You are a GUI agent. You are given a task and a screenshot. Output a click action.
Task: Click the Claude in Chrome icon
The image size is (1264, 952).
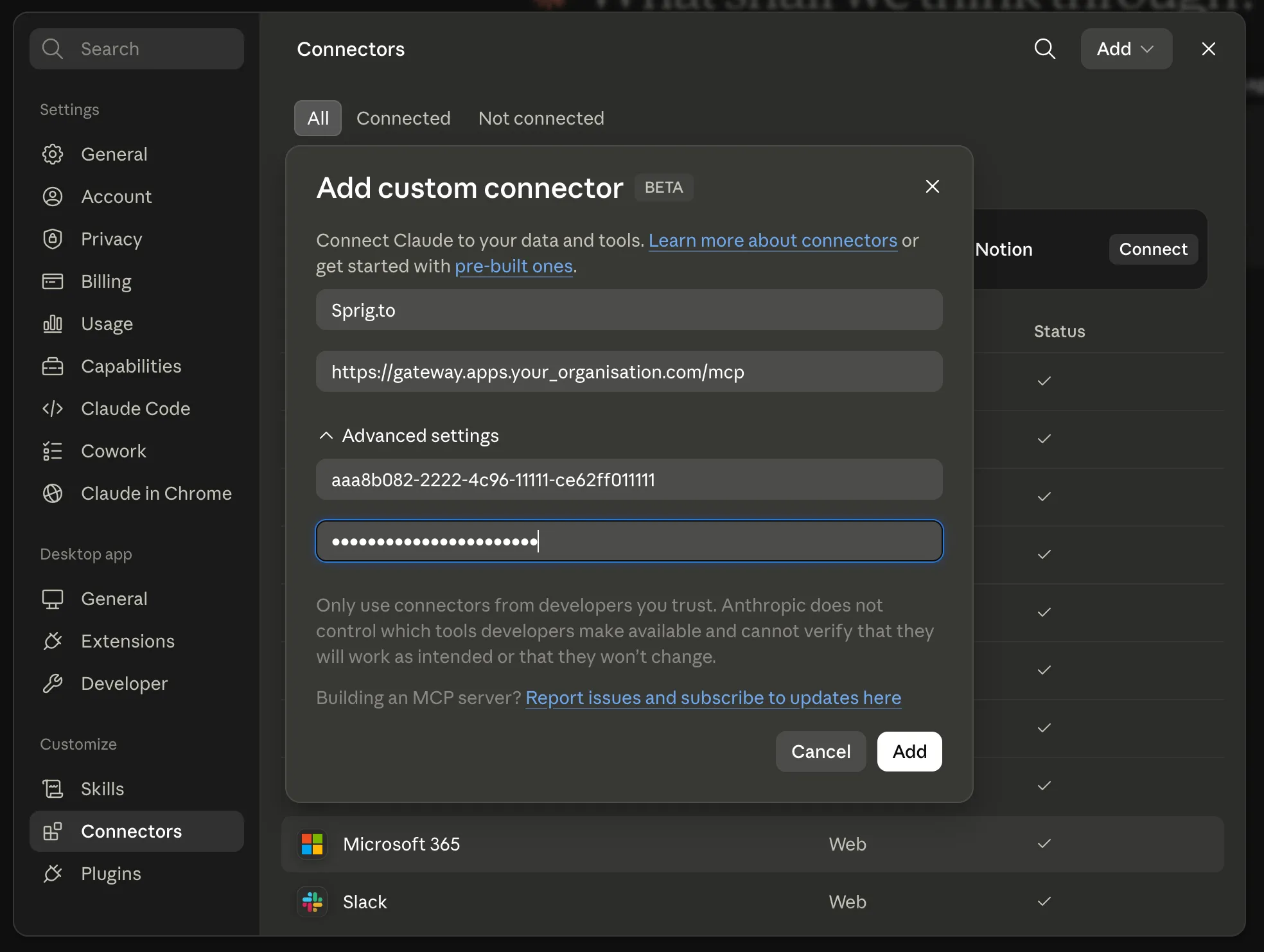[x=53, y=493]
